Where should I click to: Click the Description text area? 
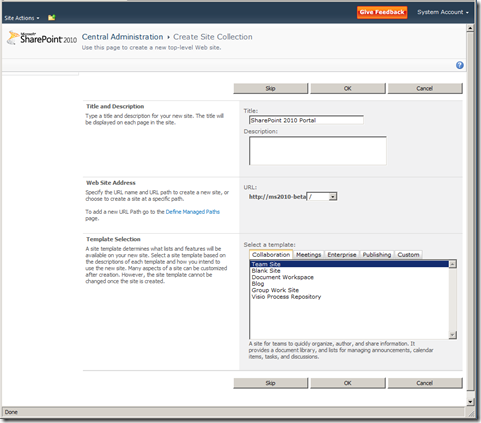318,150
